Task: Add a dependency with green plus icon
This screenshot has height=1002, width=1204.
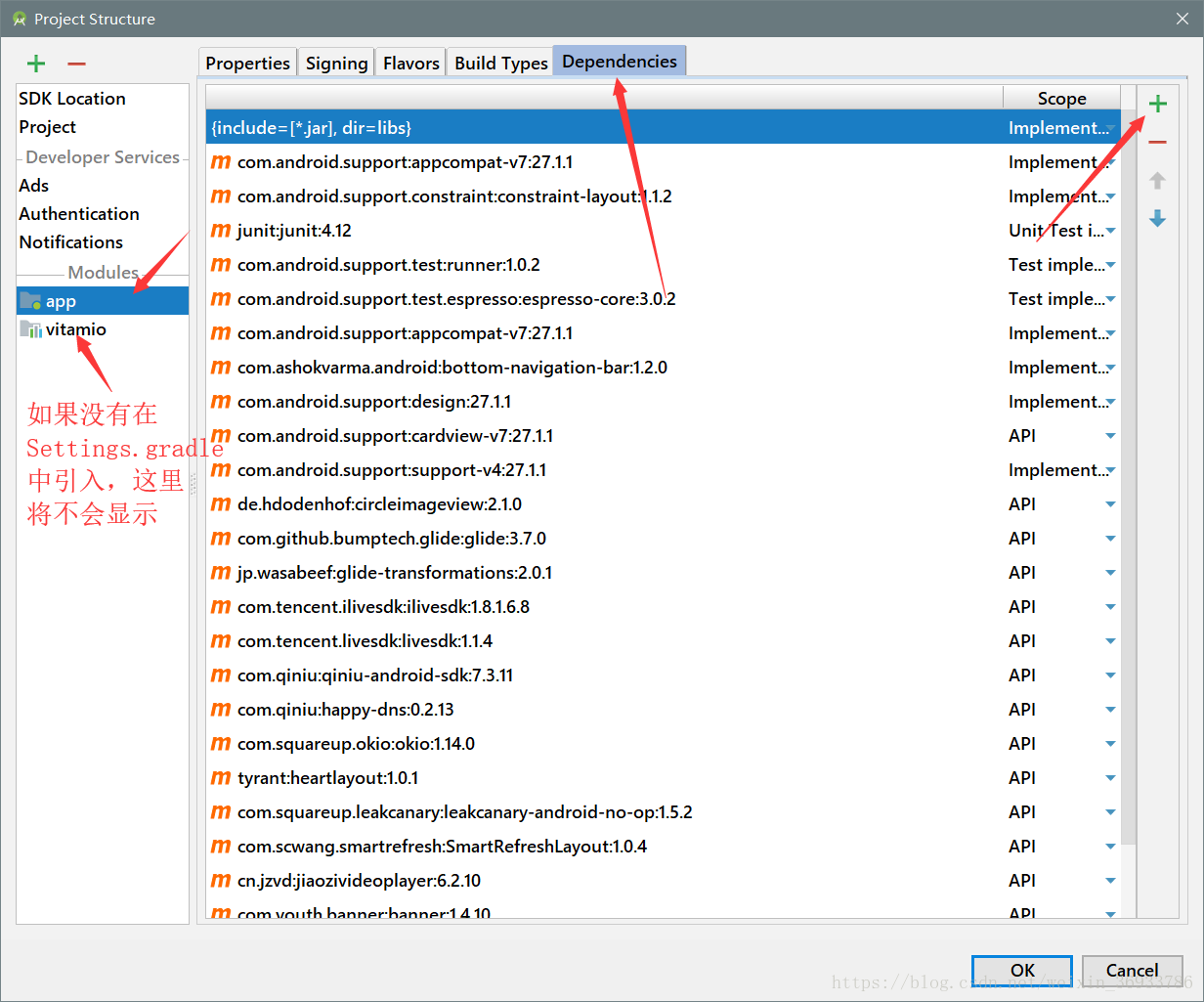Action: [x=1158, y=104]
